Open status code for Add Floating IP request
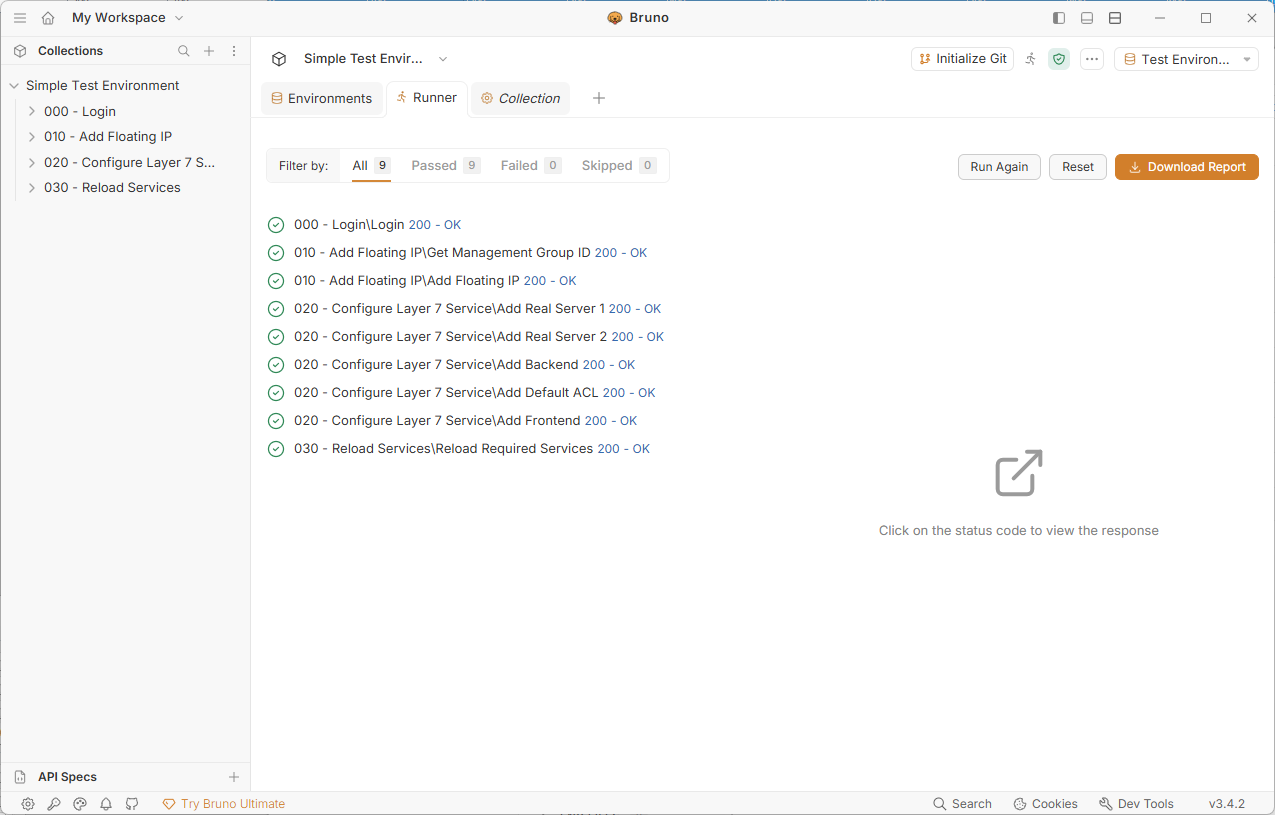Viewport: 1275px width, 815px height. pyautogui.click(x=550, y=281)
